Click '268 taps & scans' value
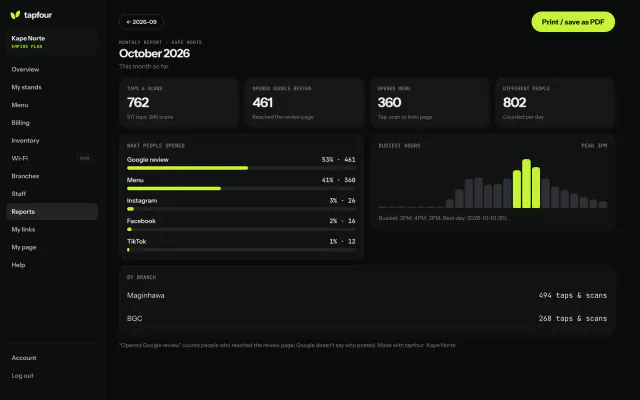This screenshot has width=640, height=400. pos(573,318)
